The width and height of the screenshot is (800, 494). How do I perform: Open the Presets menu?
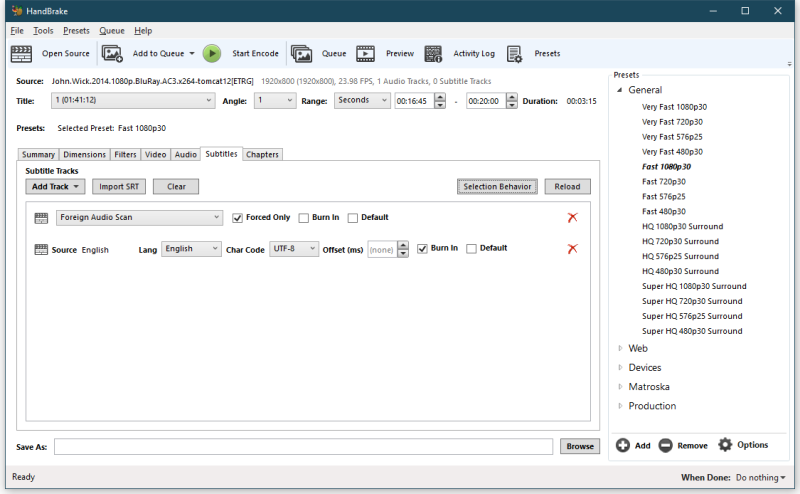coord(76,31)
